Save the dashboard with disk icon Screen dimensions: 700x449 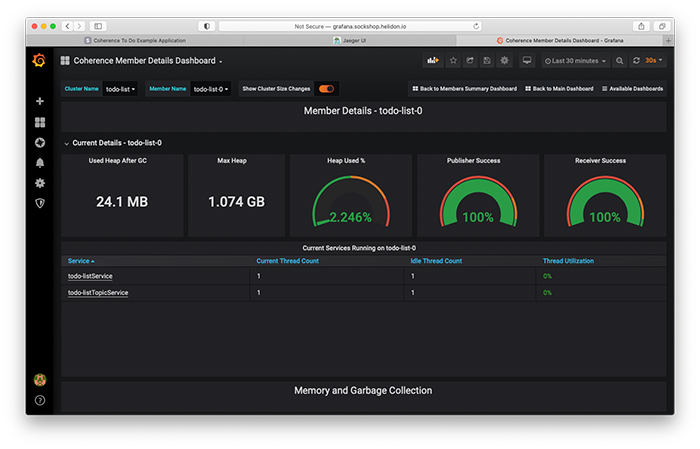[487, 60]
